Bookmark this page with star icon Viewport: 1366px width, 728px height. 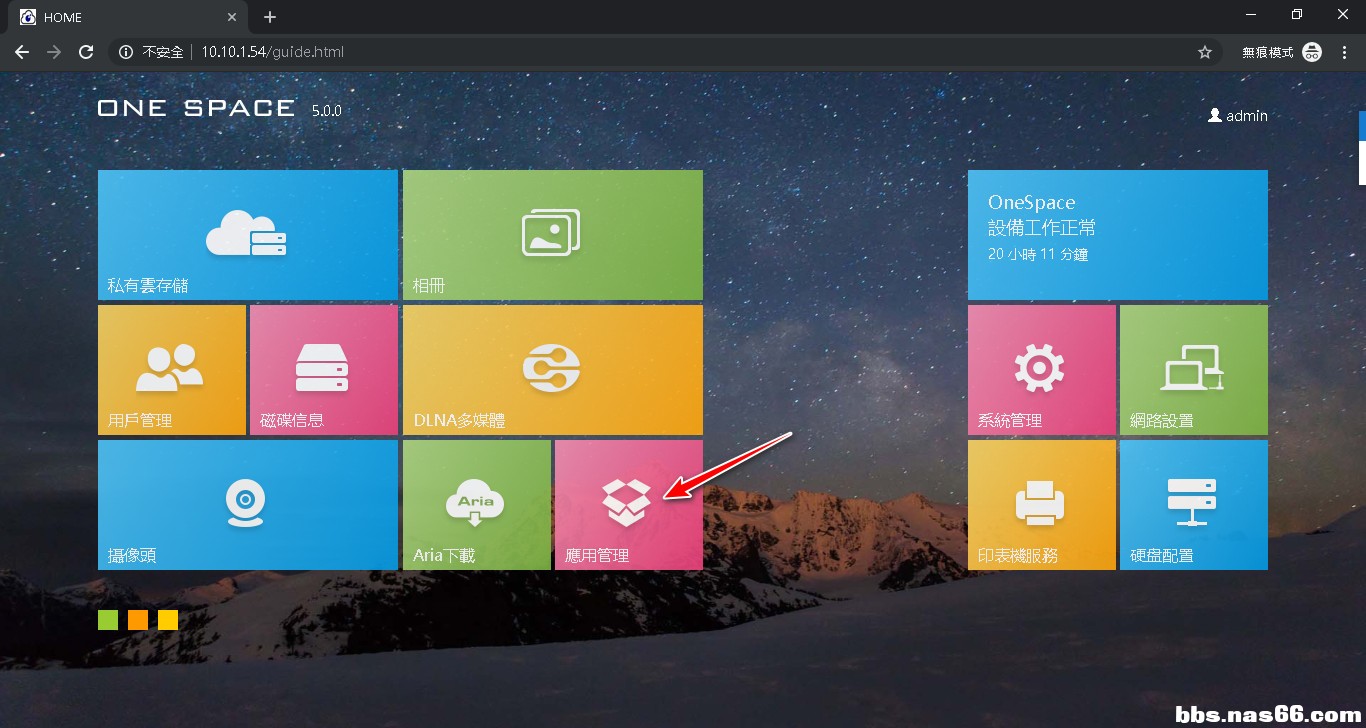(x=1205, y=52)
